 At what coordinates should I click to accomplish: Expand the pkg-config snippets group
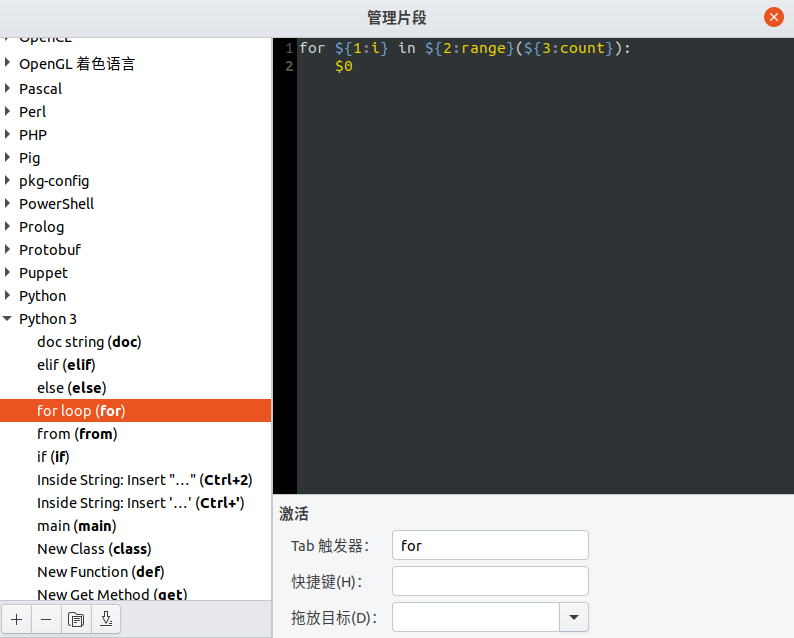(7, 180)
